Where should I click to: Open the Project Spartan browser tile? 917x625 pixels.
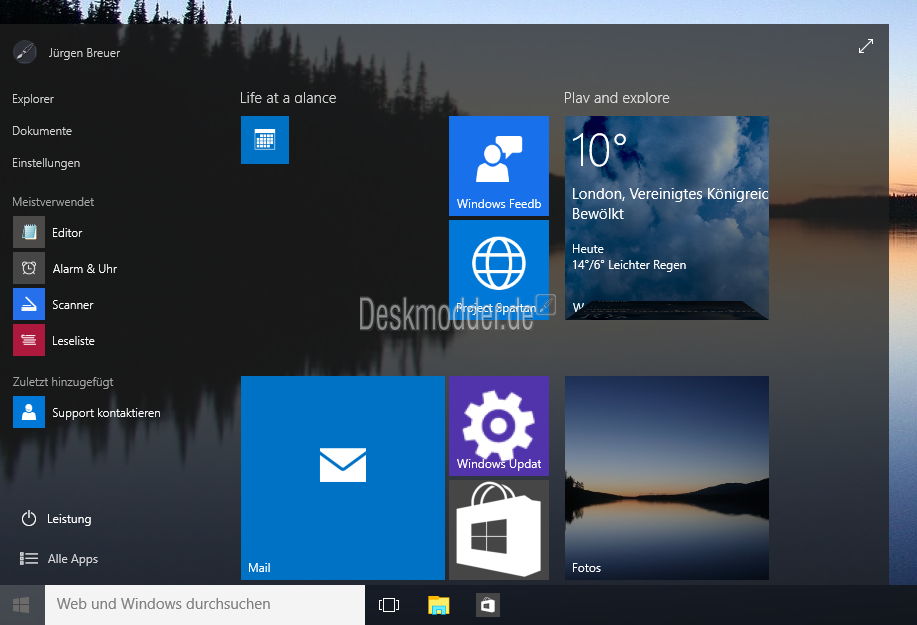coord(499,270)
